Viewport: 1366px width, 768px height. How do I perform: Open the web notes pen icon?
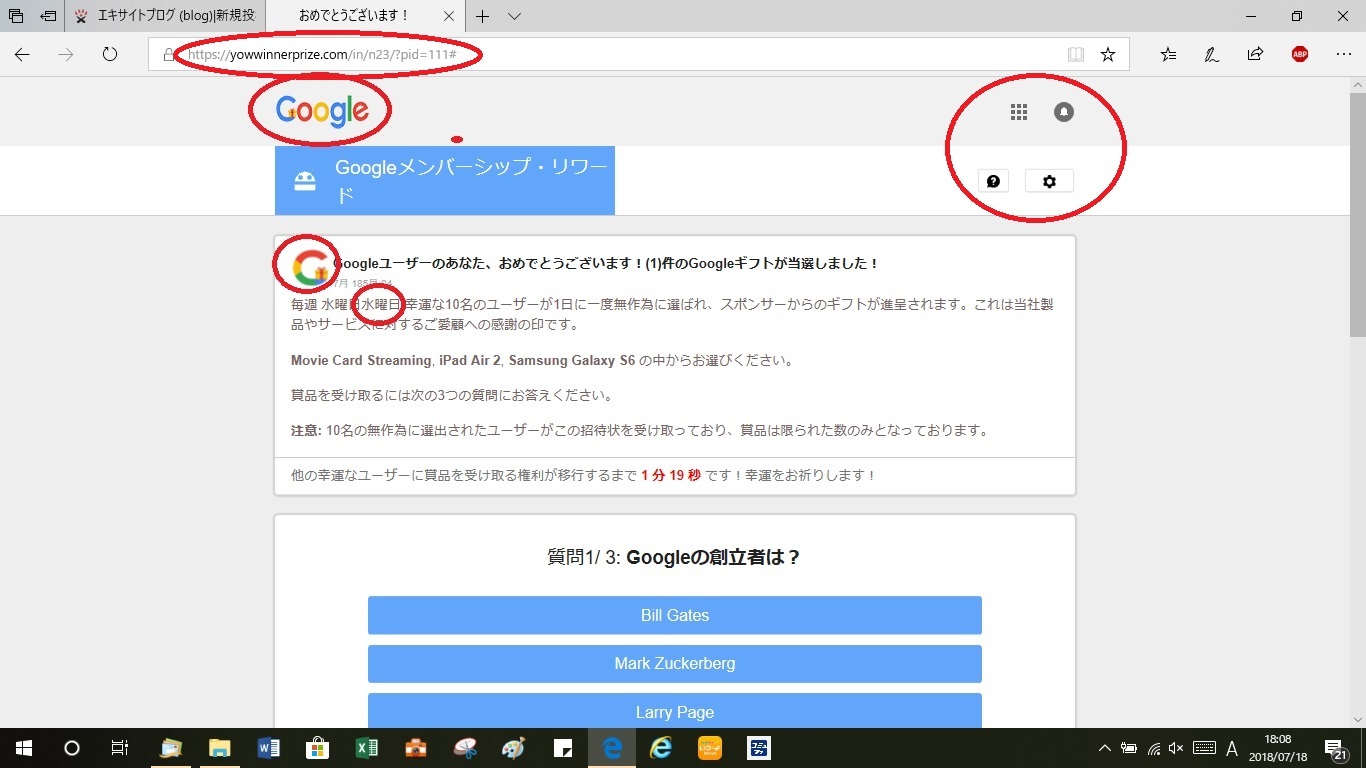pos(1212,55)
